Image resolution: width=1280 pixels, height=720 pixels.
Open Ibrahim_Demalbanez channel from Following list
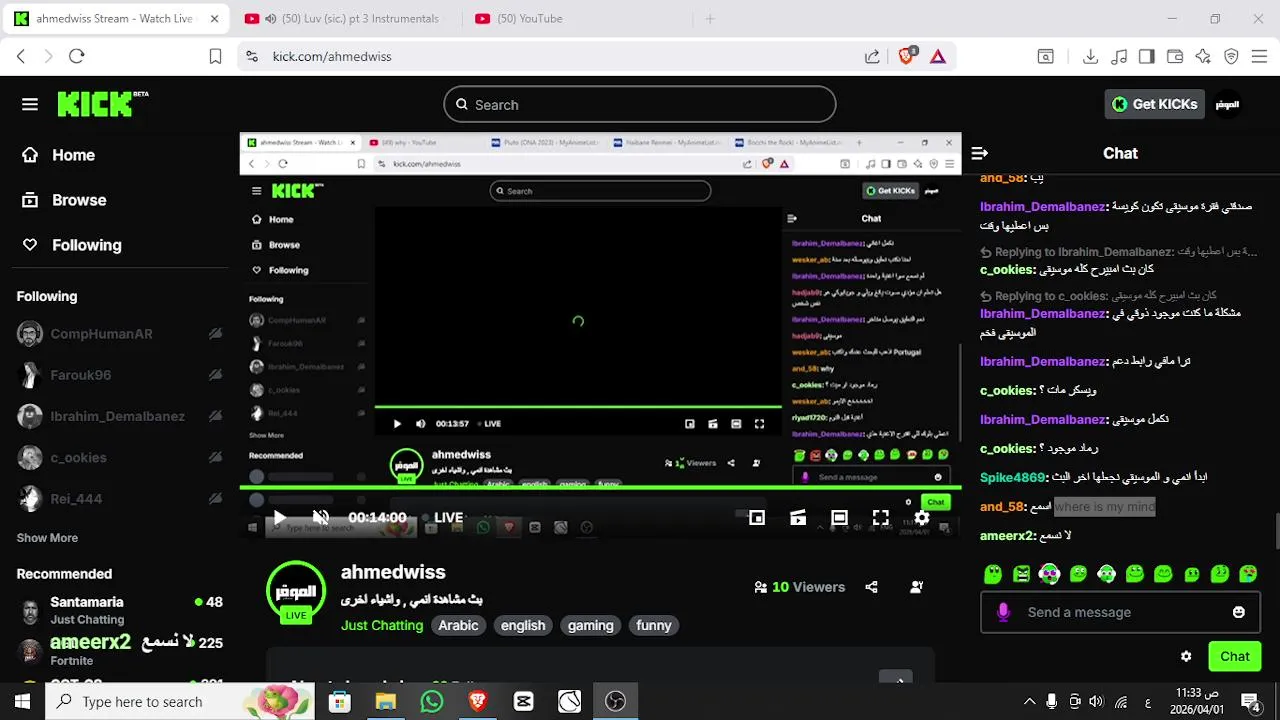120,416
